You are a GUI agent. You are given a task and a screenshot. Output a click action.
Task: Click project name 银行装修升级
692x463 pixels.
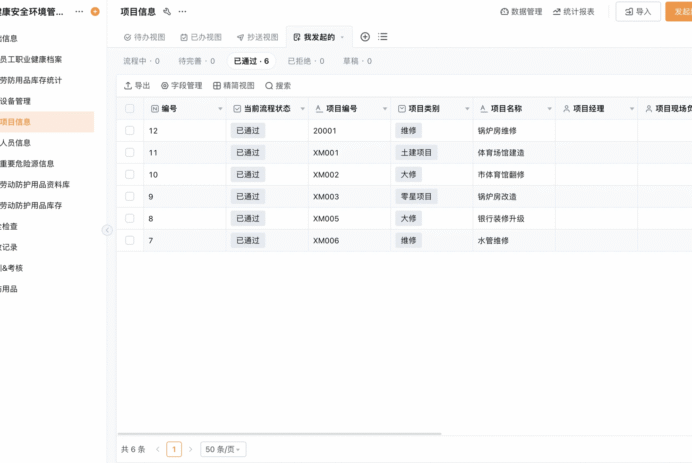[501, 218]
